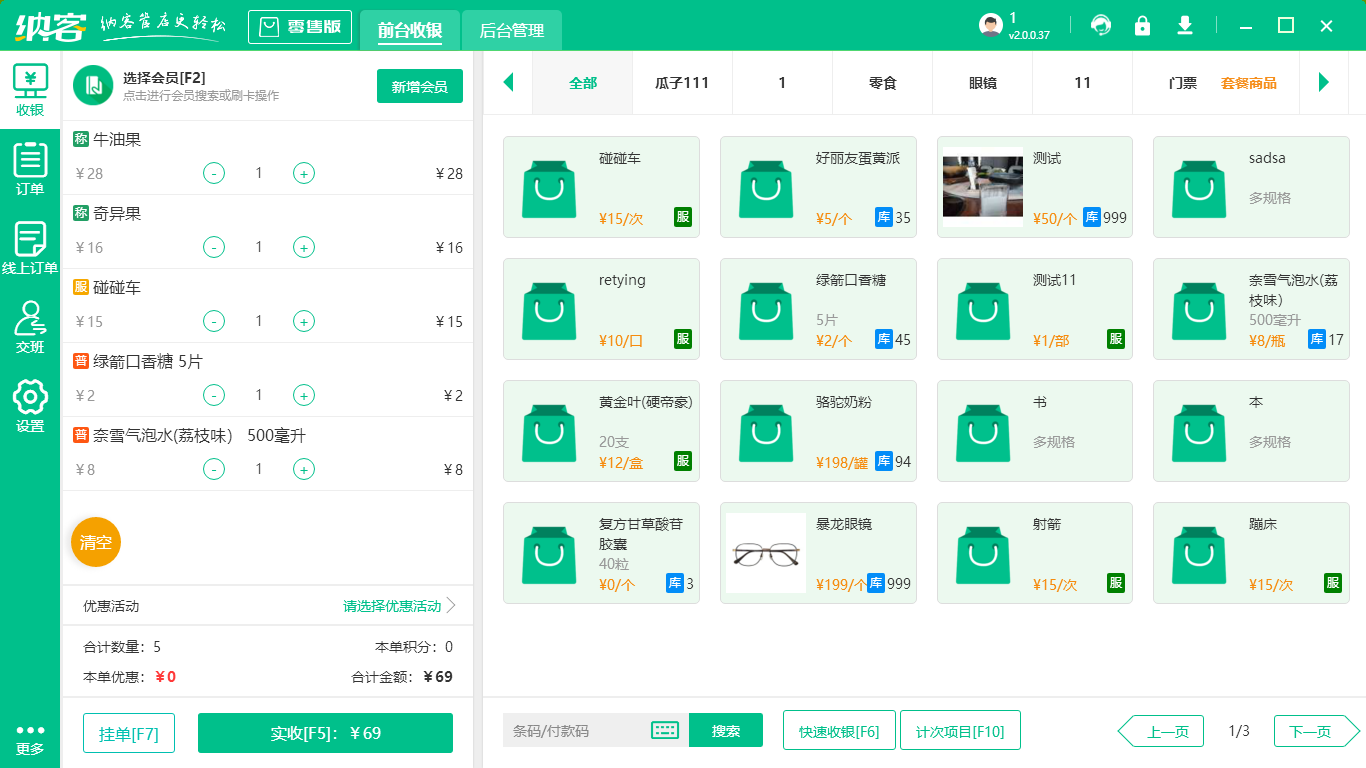Screen dimensions: 1366x768
Task: Expand the 请选择优惠活动 discount selector
Action: pos(390,604)
